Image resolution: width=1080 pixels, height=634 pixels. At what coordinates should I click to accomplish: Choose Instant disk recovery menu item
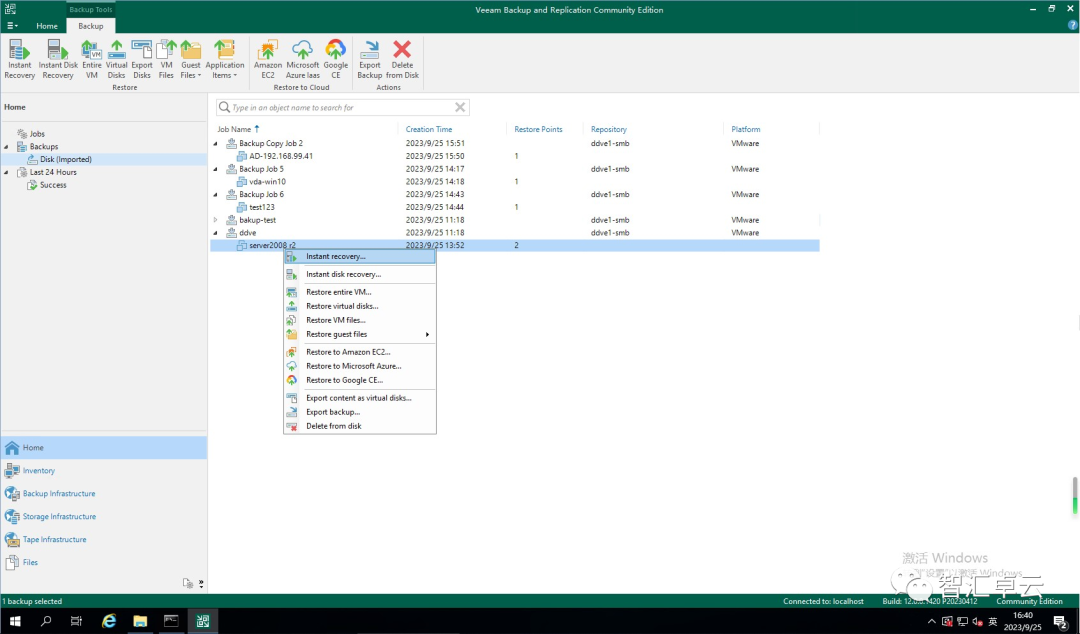tap(360, 274)
